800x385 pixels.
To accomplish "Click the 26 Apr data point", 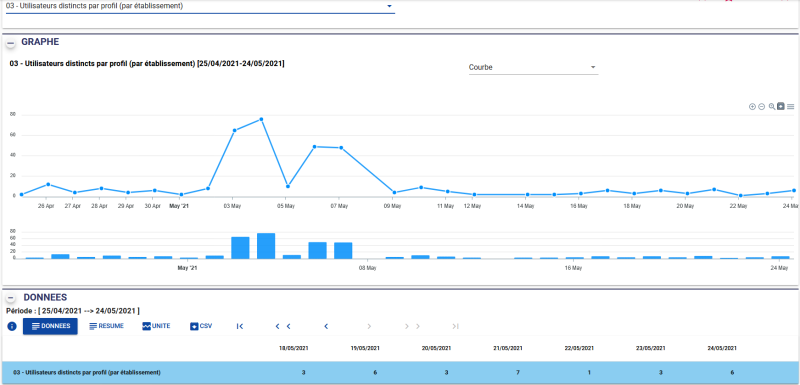I will 48,184.
